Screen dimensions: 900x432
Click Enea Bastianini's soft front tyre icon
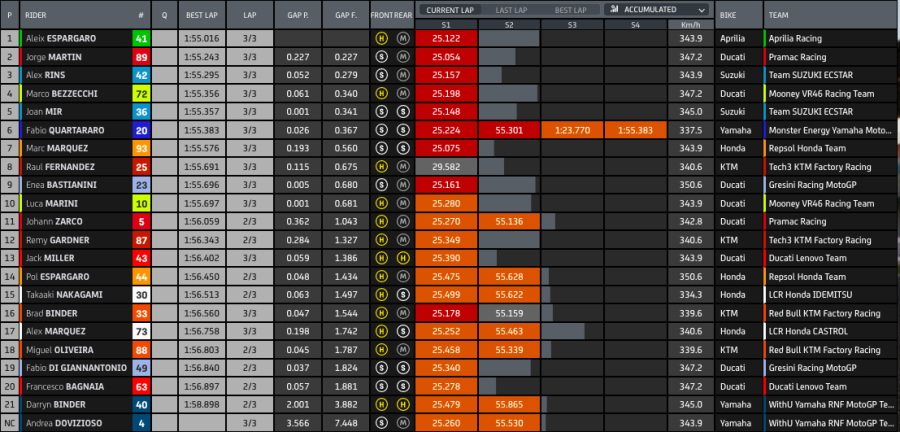pyautogui.click(x=381, y=185)
